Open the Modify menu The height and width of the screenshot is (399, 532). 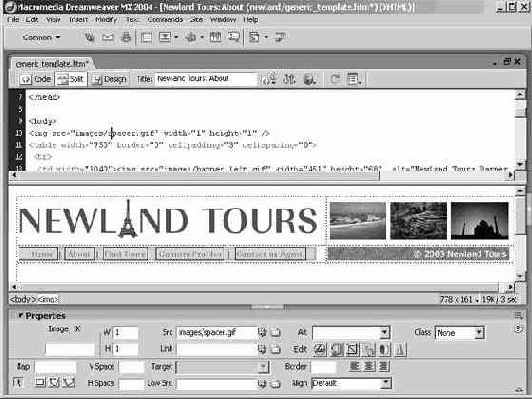pos(106,20)
